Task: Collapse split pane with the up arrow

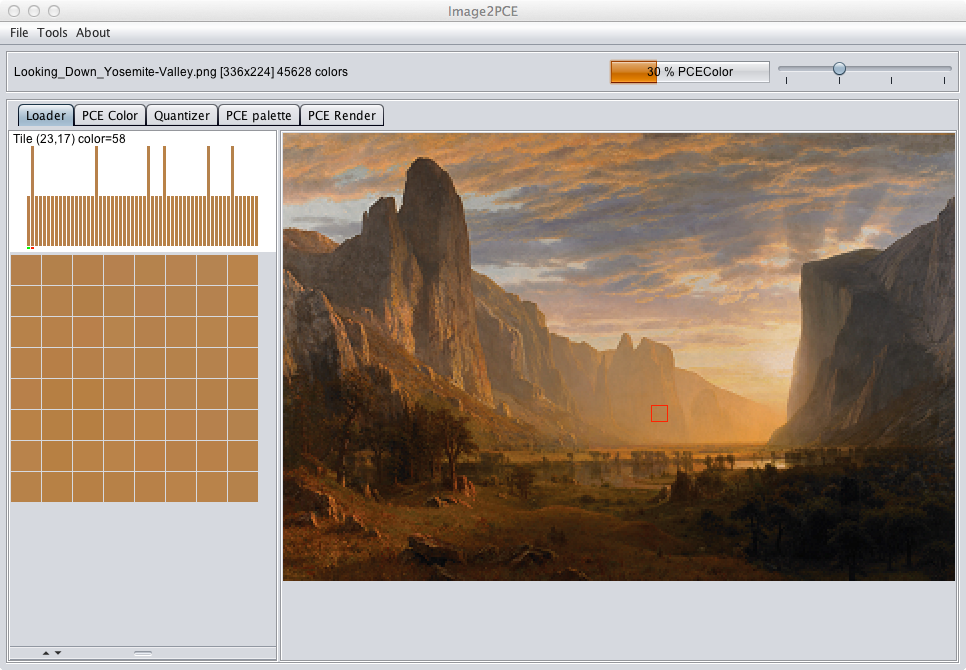Action: coord(46,653)
